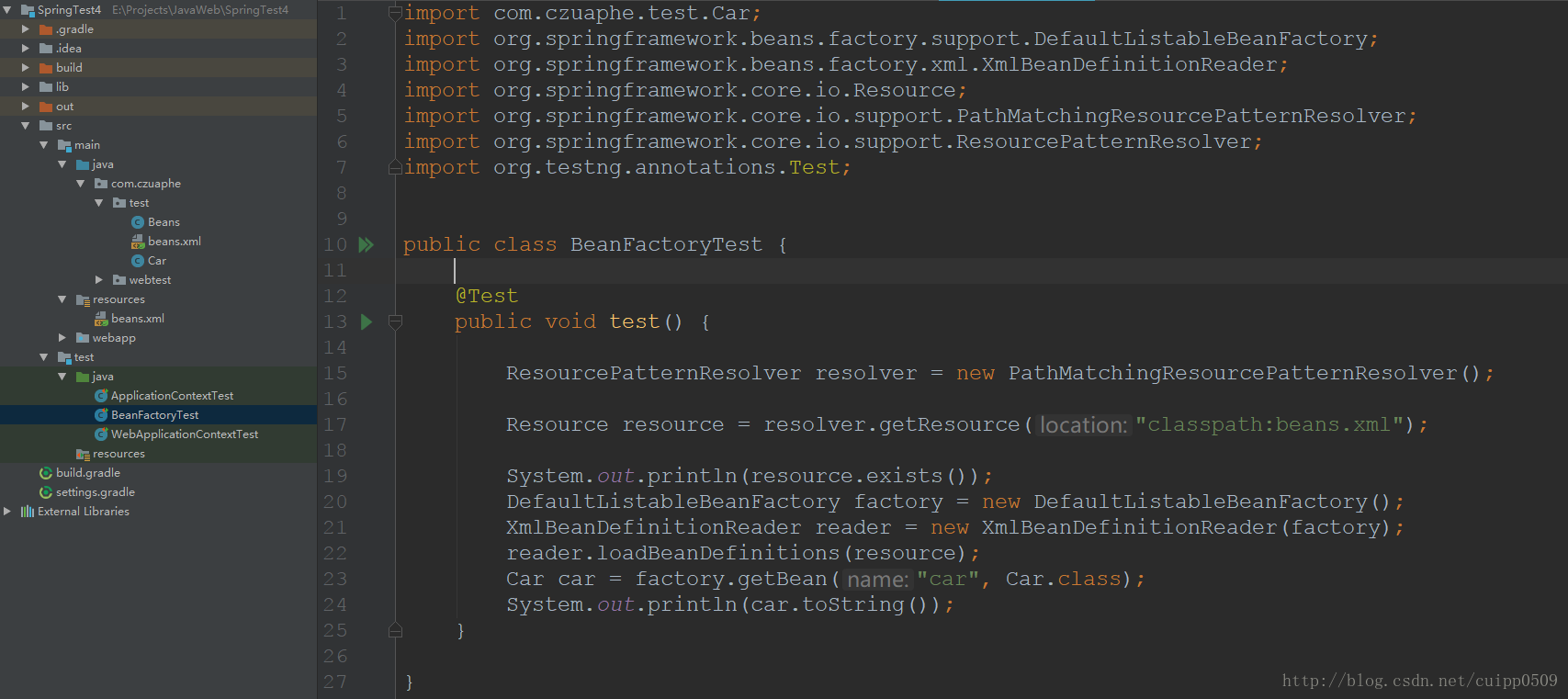
Task: Click the getBean method call on line 23
Action: [x=783, y=579]
